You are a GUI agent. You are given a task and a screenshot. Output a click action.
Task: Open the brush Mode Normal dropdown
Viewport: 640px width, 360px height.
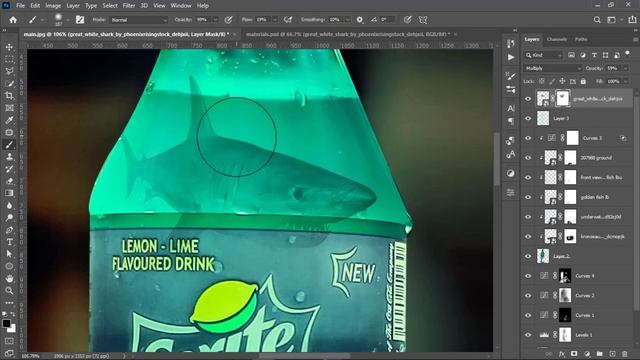(138, 20)
